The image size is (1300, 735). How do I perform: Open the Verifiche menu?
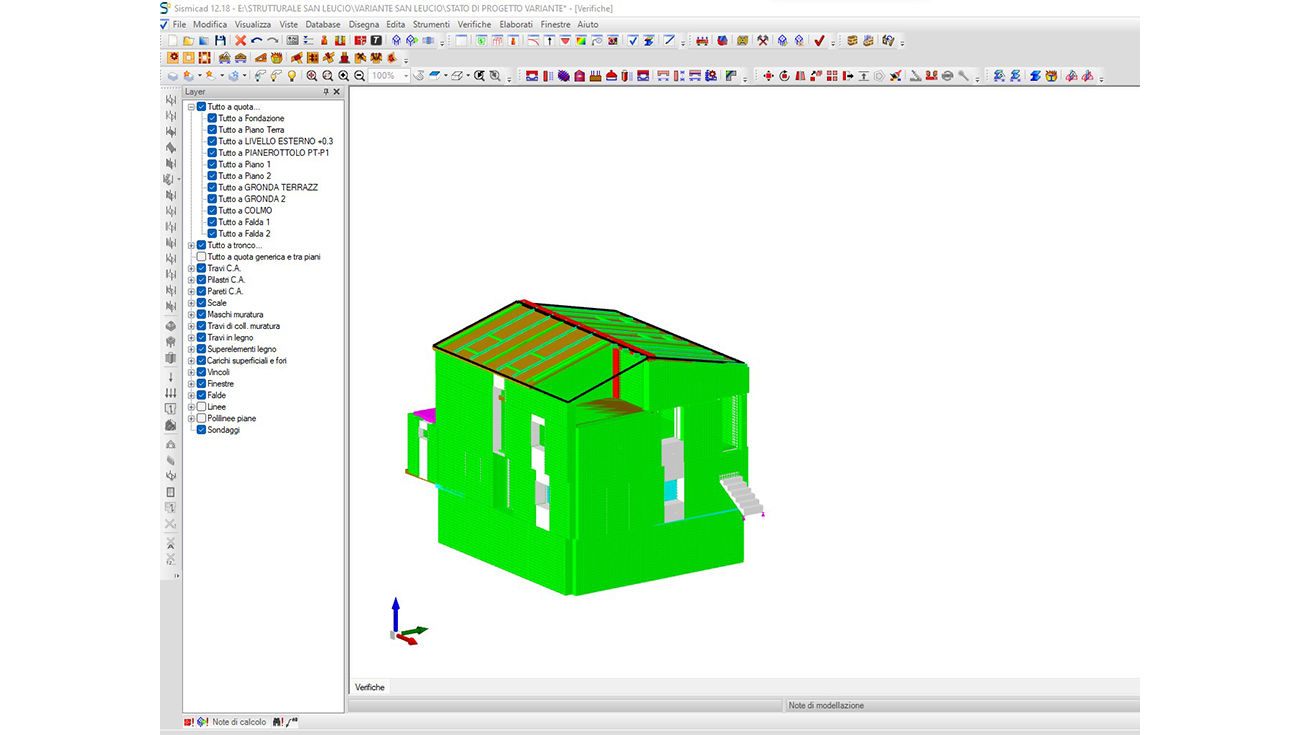tap(474, 24)
